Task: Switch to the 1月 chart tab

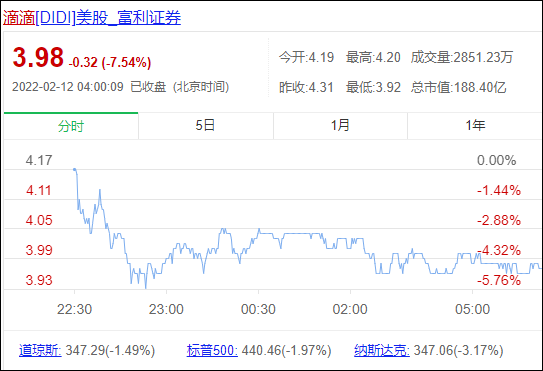Action: coord(340,125)
